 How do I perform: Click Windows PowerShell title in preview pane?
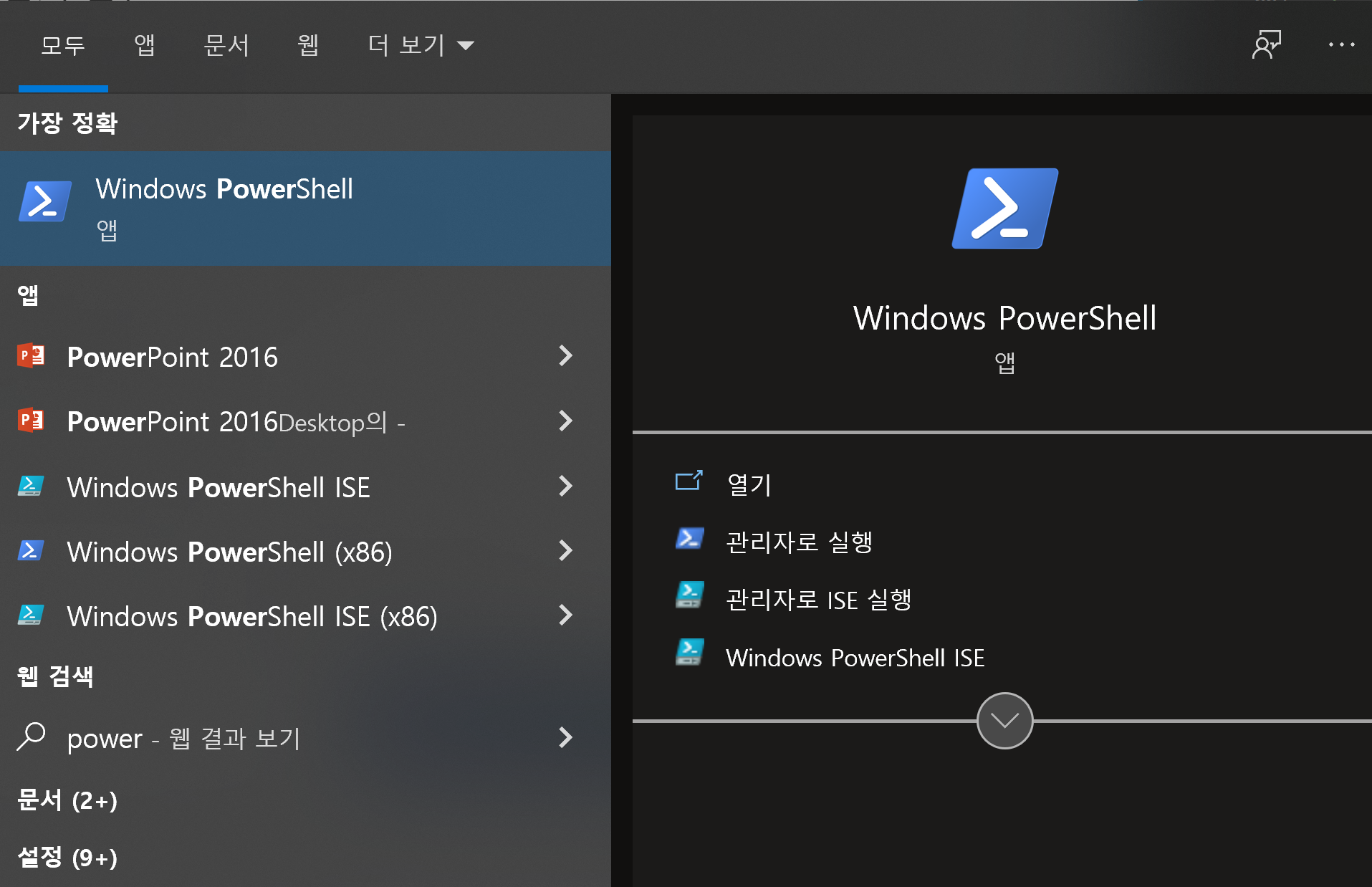point(1004,317)
